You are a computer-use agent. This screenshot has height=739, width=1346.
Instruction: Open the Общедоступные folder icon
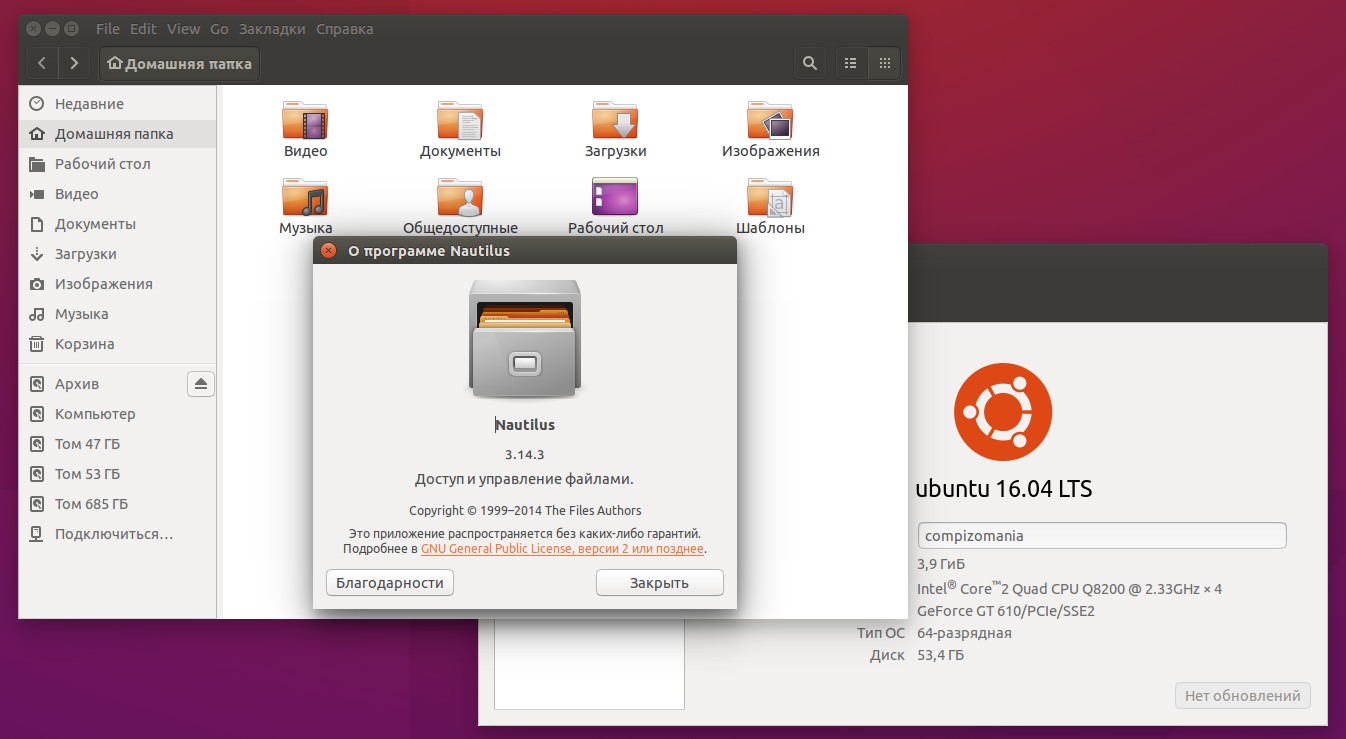460,197
